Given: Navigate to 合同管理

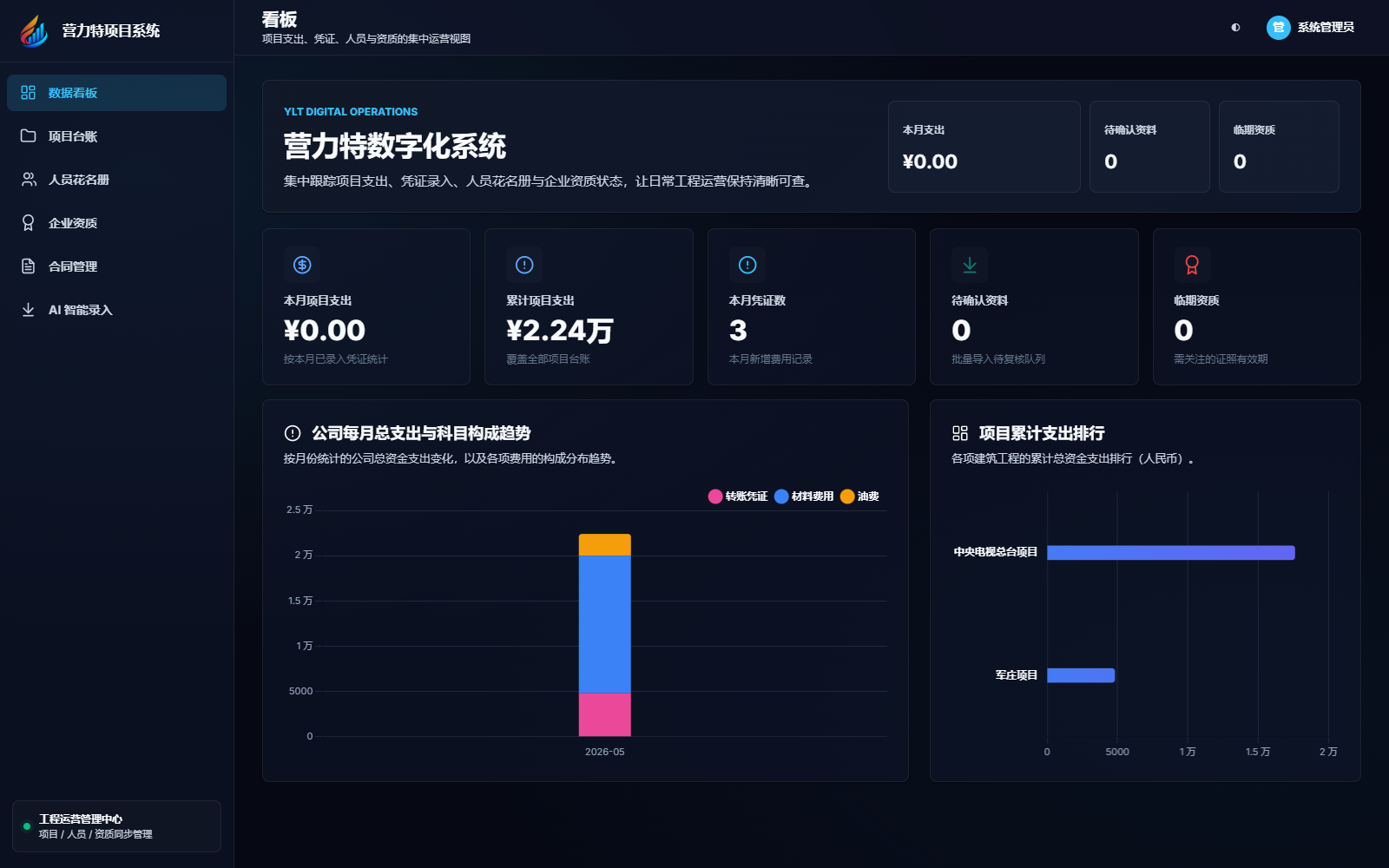Looking at the screenshot, I should 116,266.
